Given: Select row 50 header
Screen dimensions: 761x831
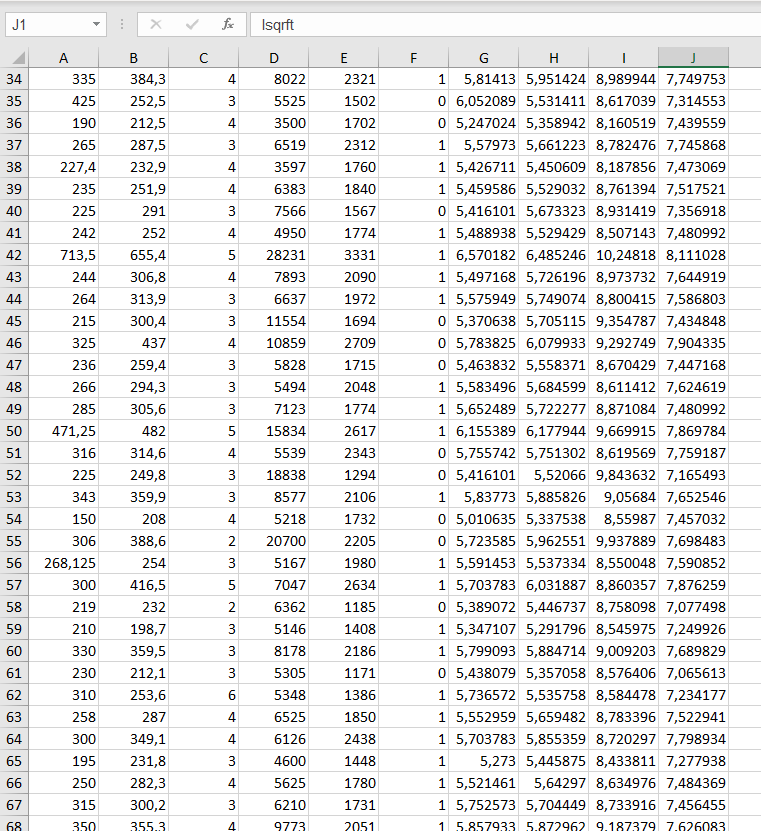Looking at the screenshot, I should click(x=14, y=431).
